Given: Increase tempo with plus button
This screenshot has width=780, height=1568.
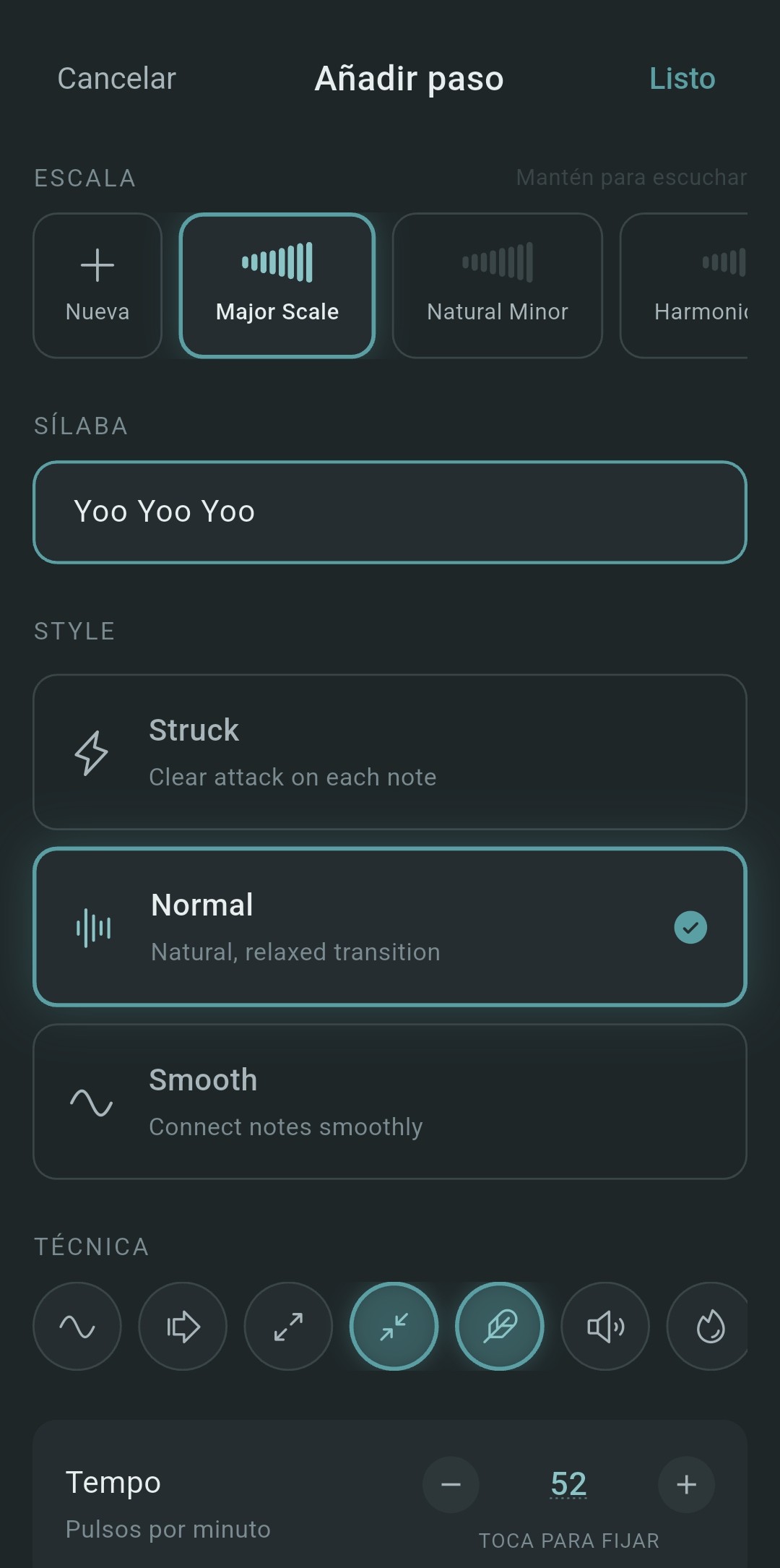Looking at the screenshot, I should coord(686,1485).
